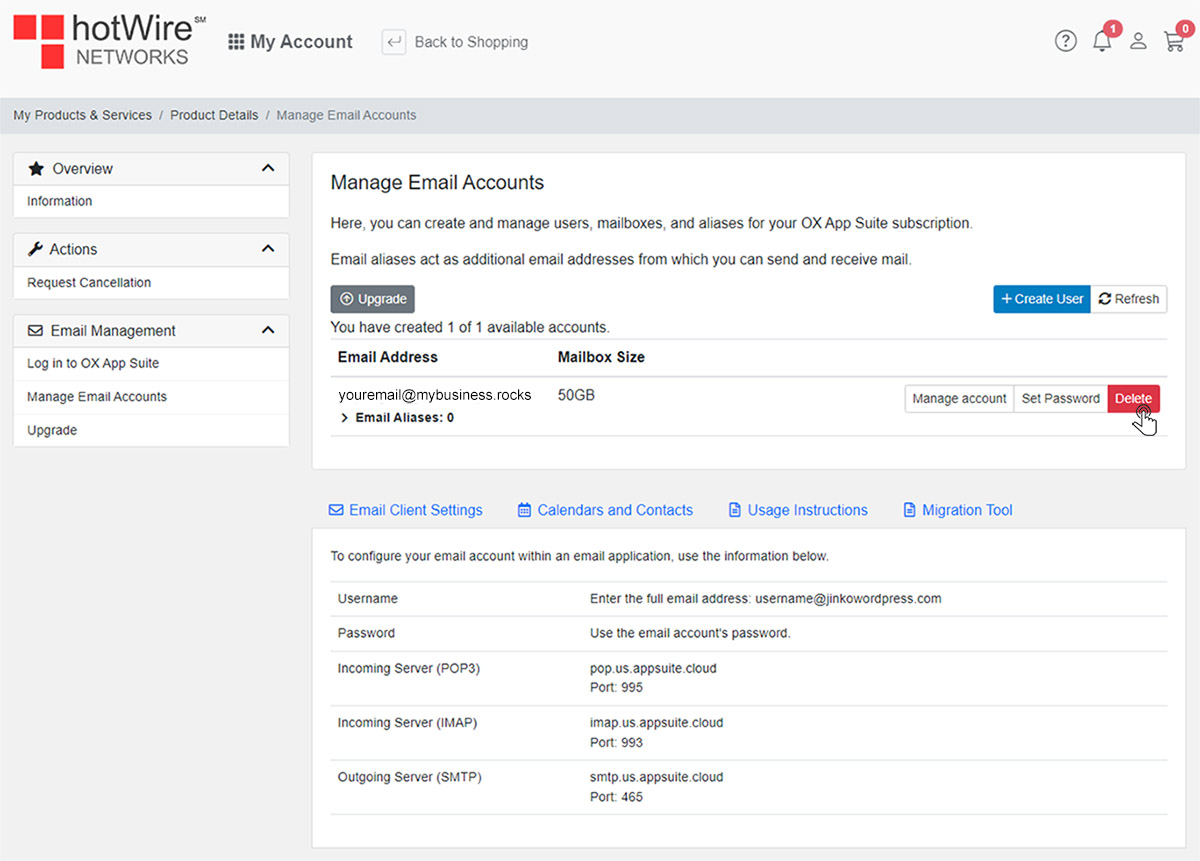Click the Actions wrench icon

click(x=36, y=249)
